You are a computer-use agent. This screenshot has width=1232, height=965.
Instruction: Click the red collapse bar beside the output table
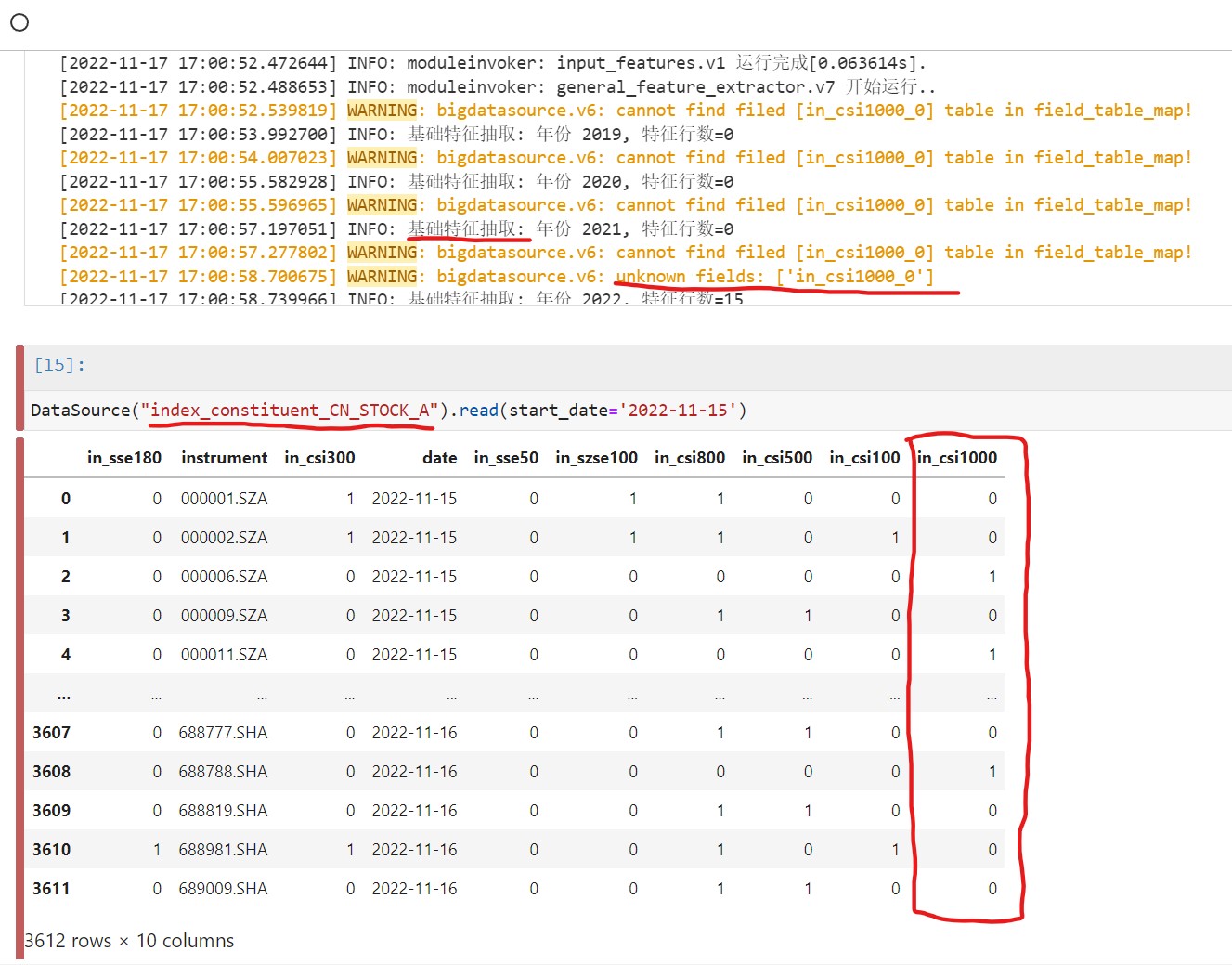point(20,698)
